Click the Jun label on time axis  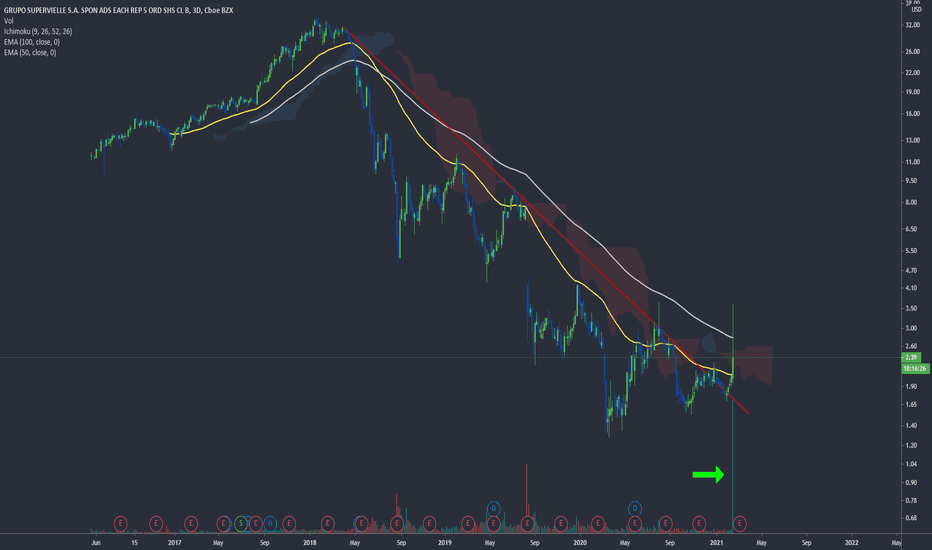[96, 542]
